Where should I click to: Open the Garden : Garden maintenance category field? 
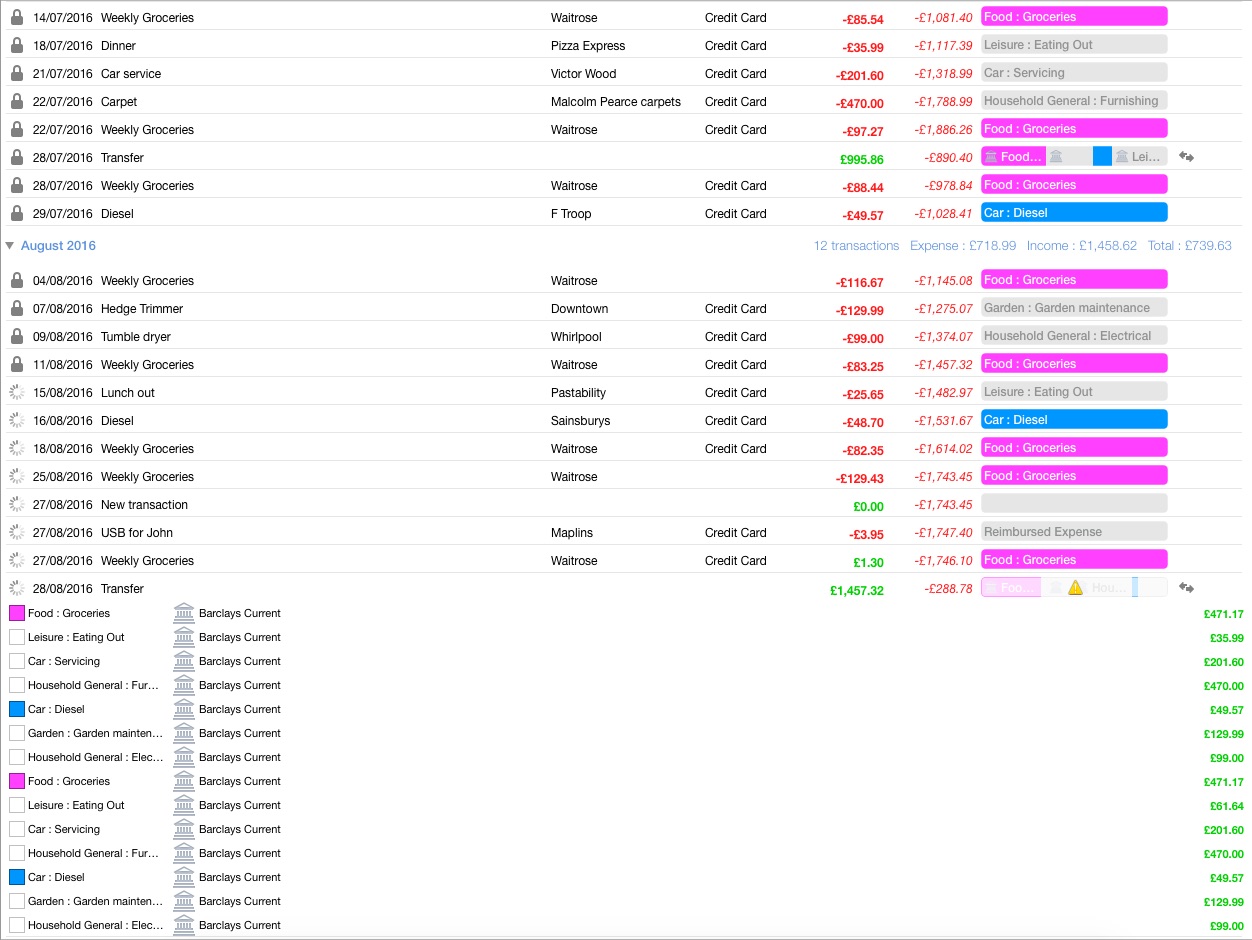tap(1073, 308)
